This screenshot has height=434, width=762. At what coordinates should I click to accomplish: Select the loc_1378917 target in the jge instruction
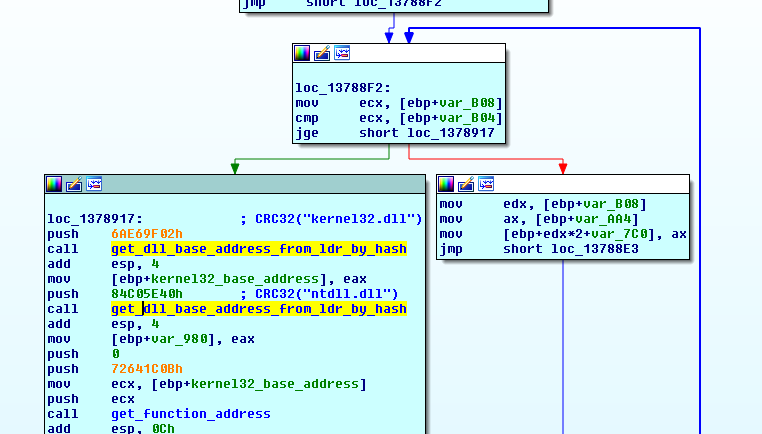[x=450, y=133]
